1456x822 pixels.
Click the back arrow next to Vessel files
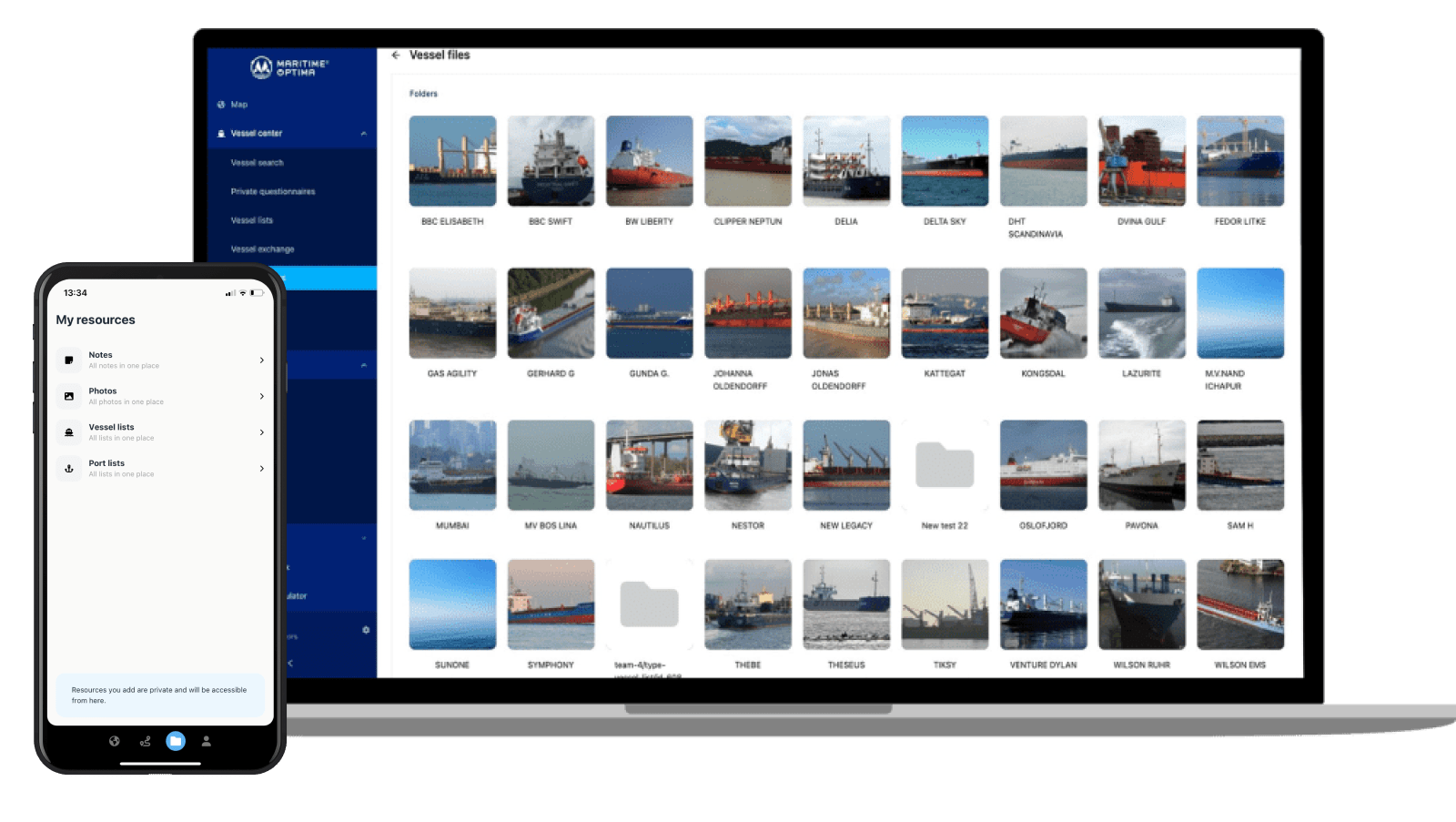point(394,55)
